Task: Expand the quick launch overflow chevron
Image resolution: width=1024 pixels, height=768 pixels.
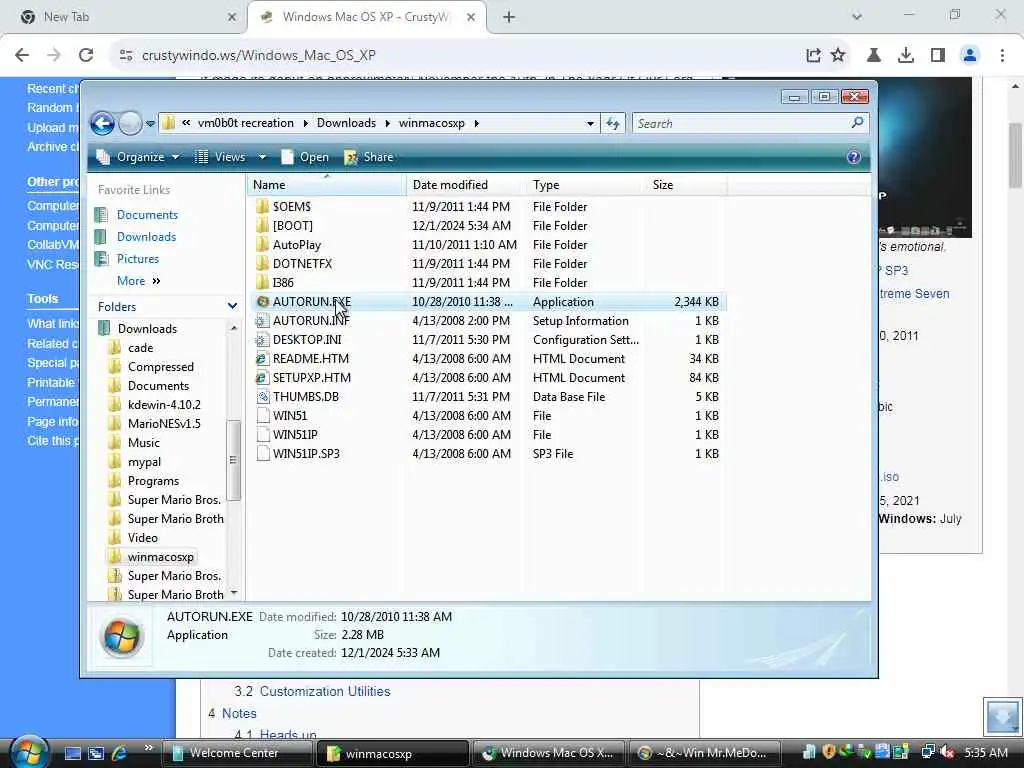Action: pyautogui.click(x=149, y=748)
